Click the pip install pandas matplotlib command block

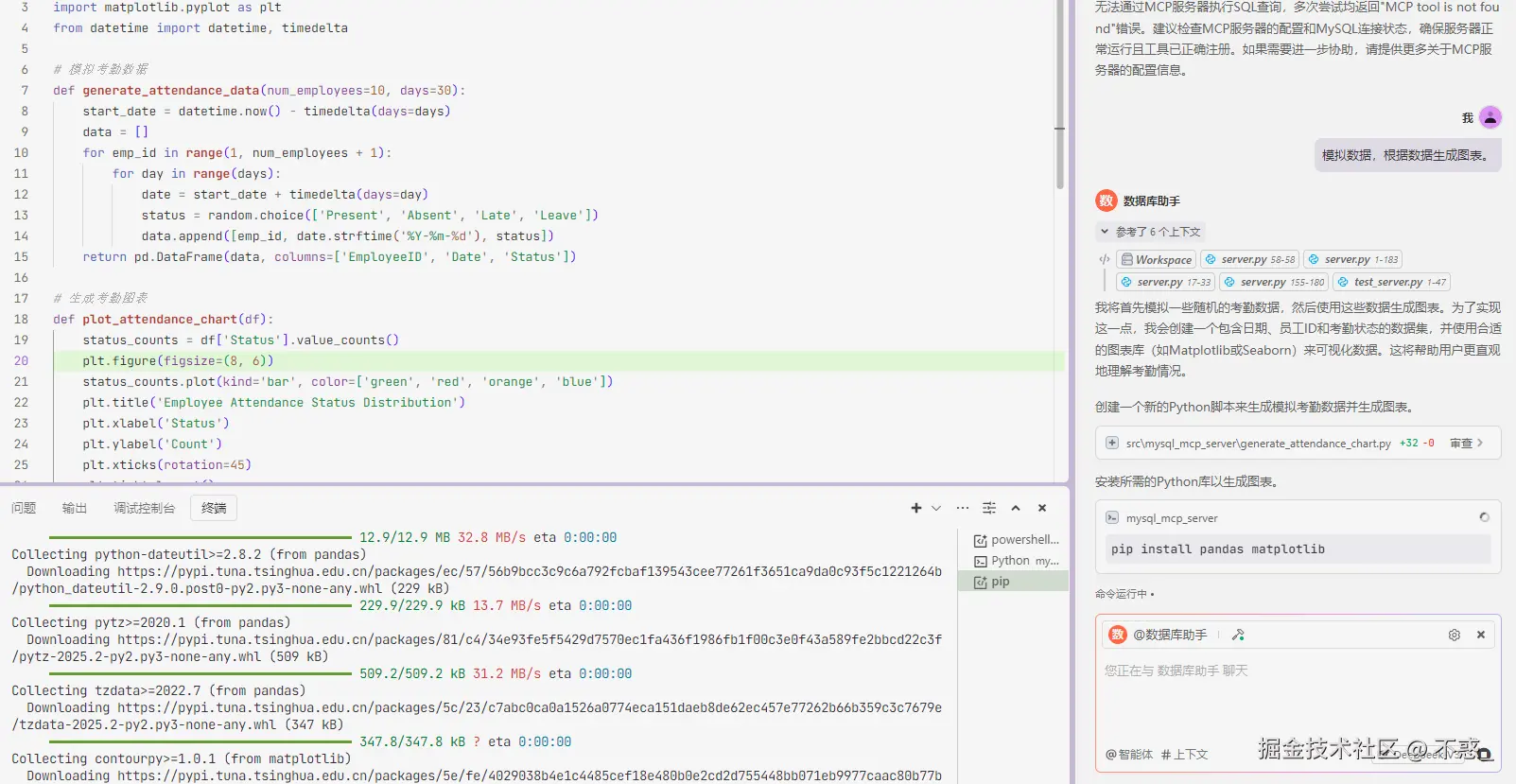click(x=1298, y=549)
